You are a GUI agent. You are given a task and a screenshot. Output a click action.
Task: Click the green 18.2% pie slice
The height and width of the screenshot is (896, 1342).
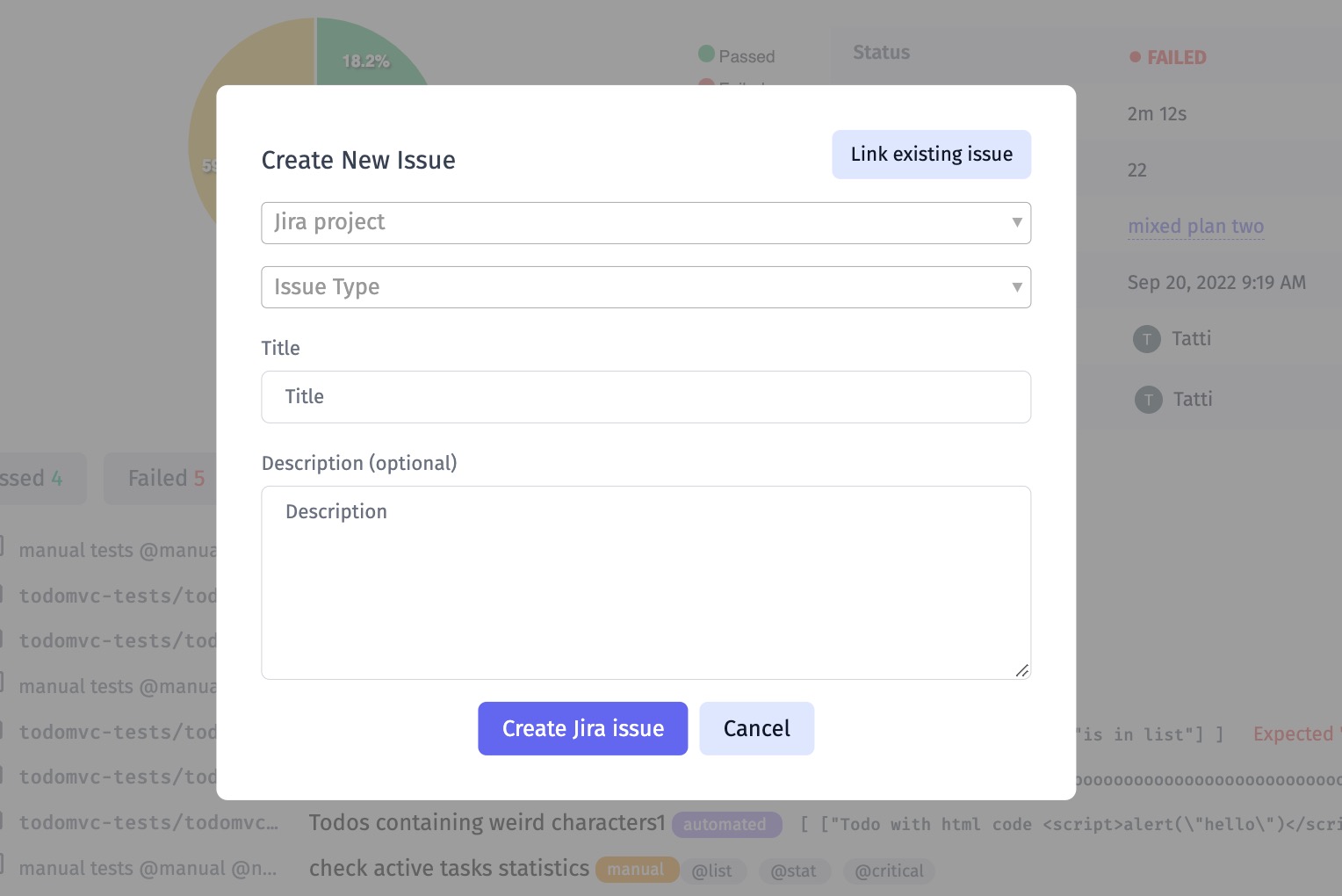click(364, 61)
